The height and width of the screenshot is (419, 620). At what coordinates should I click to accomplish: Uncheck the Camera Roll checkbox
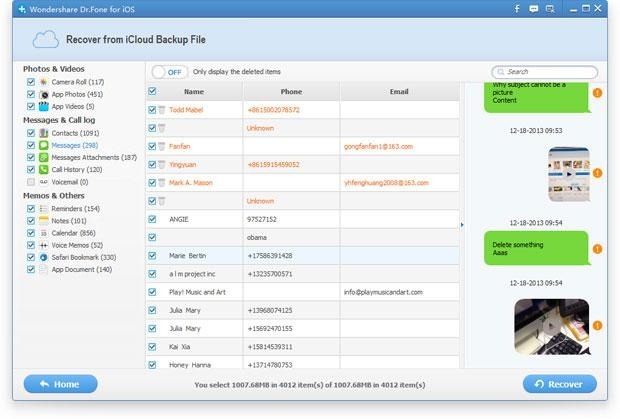[x=31, y=82]
